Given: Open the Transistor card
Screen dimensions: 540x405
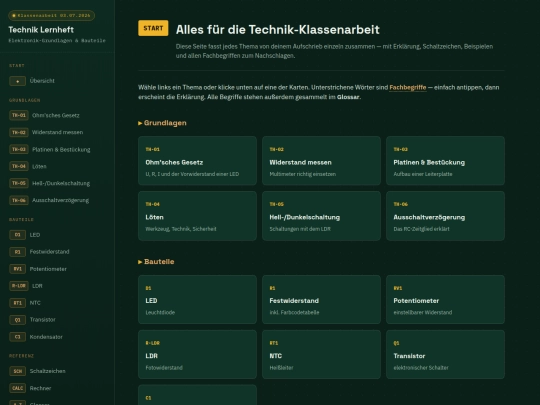Looking at the screenshot, I should 445,354.
